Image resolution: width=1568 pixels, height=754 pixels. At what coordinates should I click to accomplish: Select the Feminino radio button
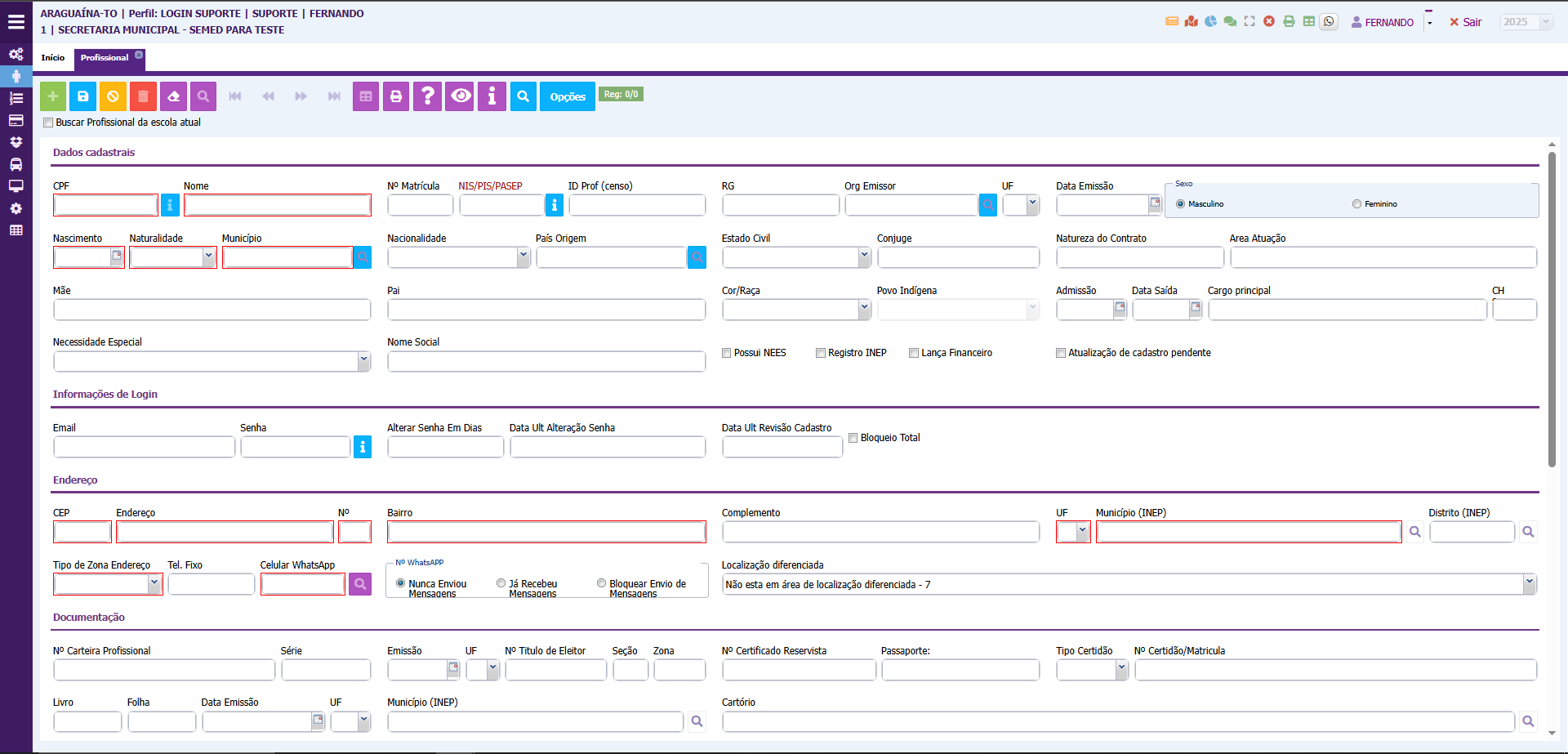(x=1356, y=204)
